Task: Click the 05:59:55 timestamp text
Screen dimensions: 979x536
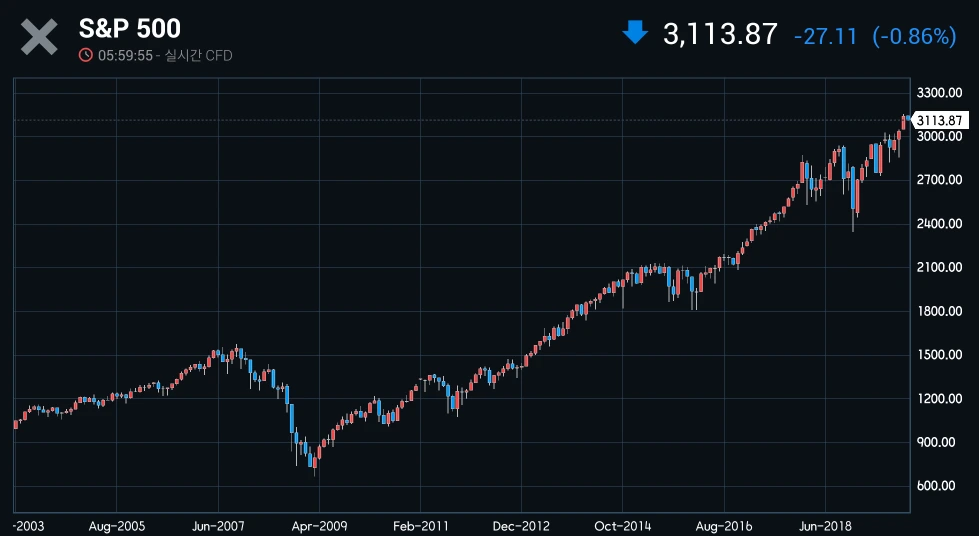Action: click(x=125, y=56)
